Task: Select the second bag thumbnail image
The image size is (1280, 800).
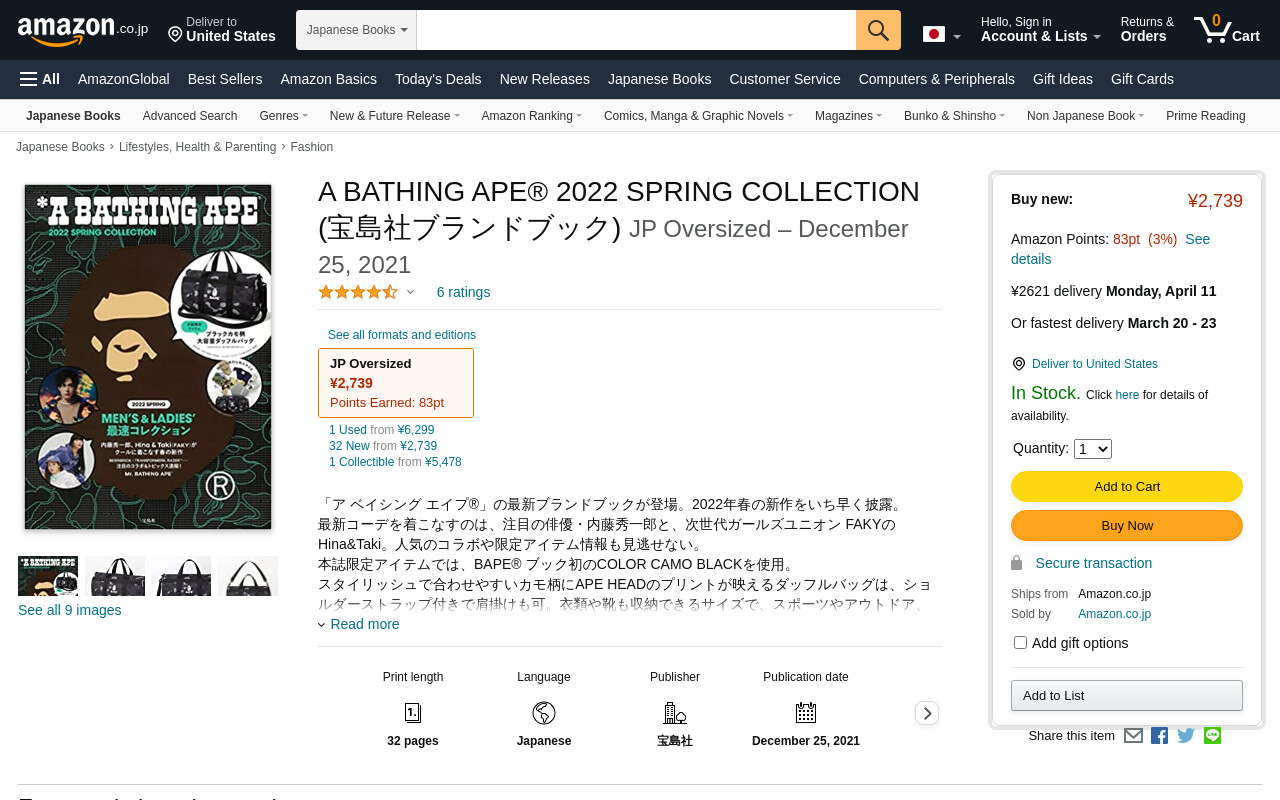Action: point(115,576)
